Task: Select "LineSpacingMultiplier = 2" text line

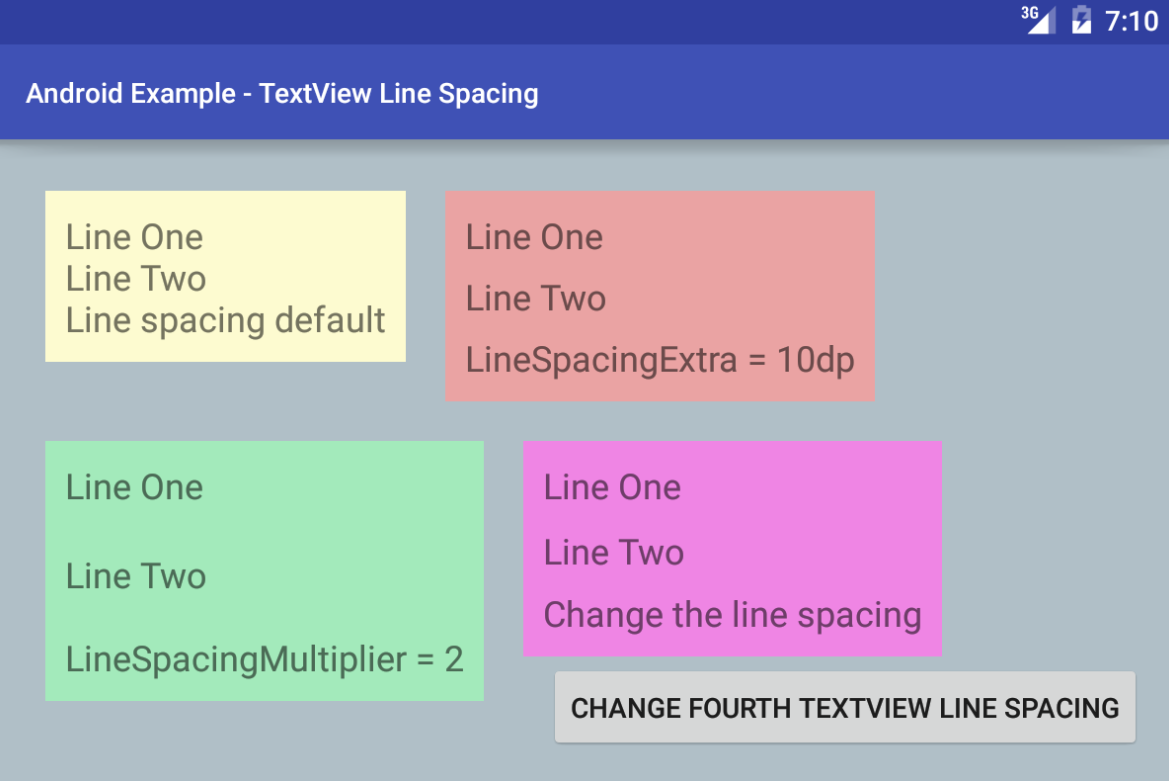Action: (x=265, y=660)
